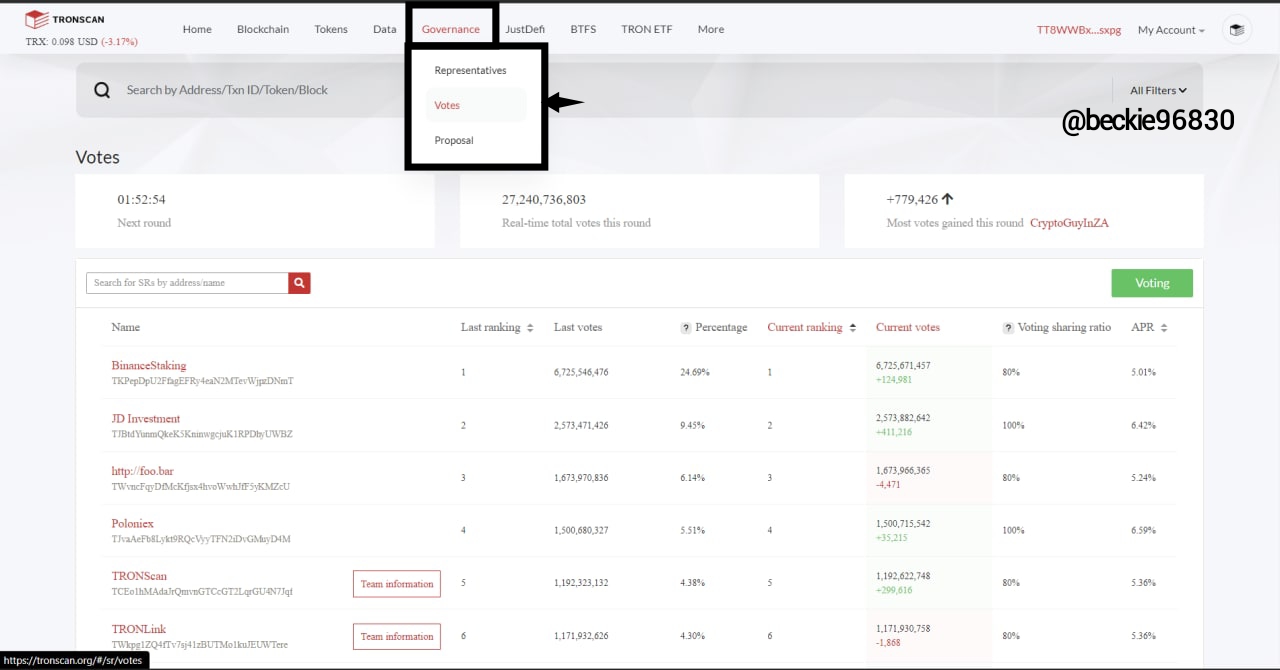This screenshot has height=670, width=1280.
Task: Click the green Voting button
Action: [1152, 283]
